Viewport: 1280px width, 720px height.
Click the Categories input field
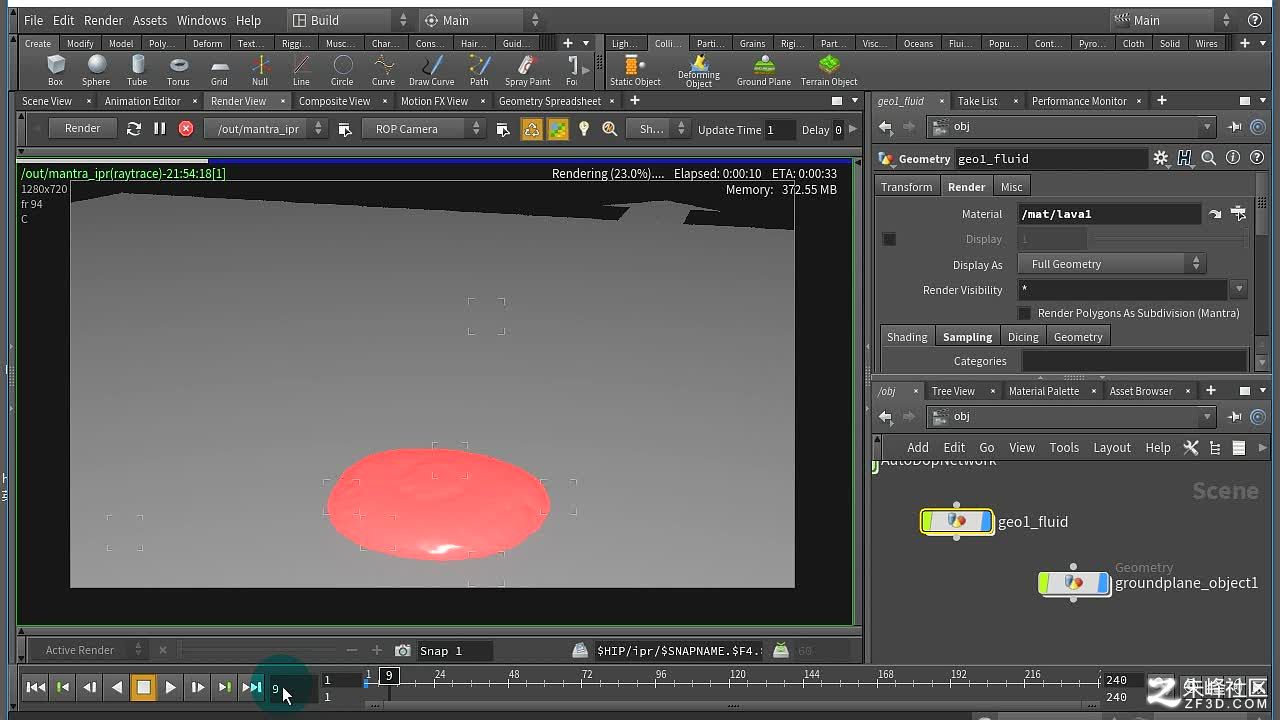pyautogui.click(x=1134, y=361)
